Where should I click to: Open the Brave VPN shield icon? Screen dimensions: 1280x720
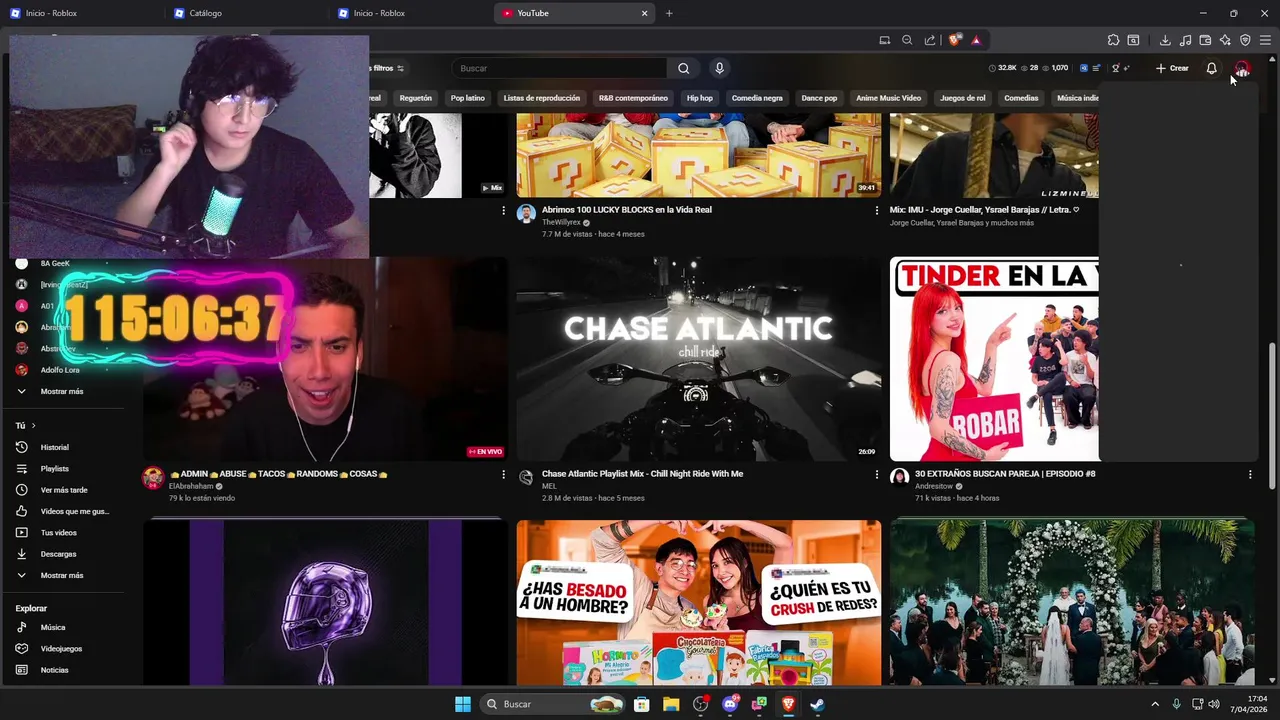tap(1245, 40)
